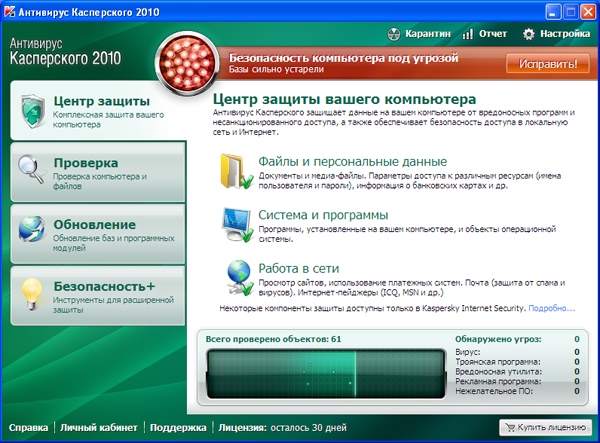
Task: Click the Kaspersky title bar logo
Action: [9, 12]
